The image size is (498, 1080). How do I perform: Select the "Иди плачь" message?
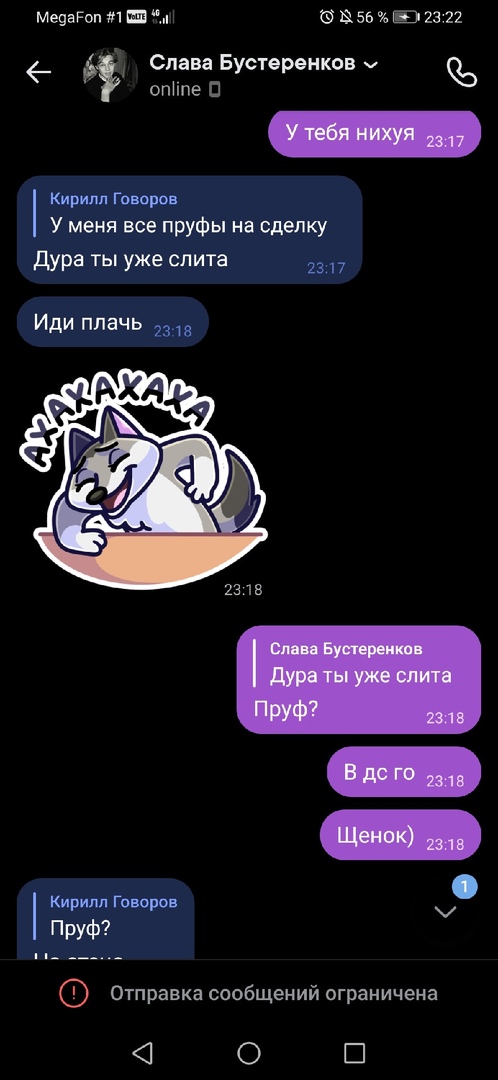112,322
